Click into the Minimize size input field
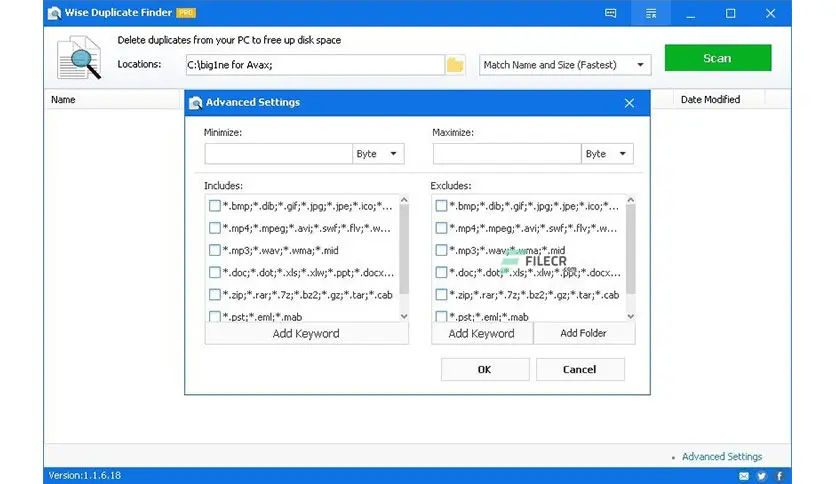The height and width of the screenshot is (484, 836). [x=278, y=154]
